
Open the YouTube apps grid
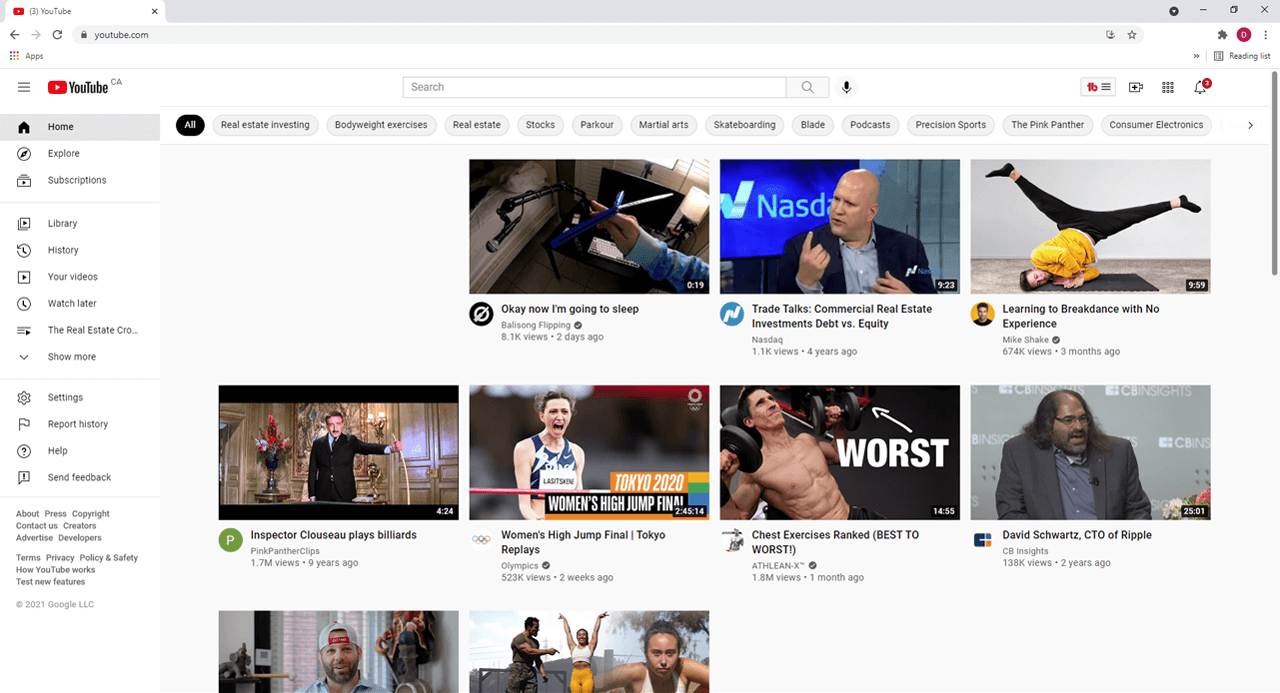(1168, 87)
